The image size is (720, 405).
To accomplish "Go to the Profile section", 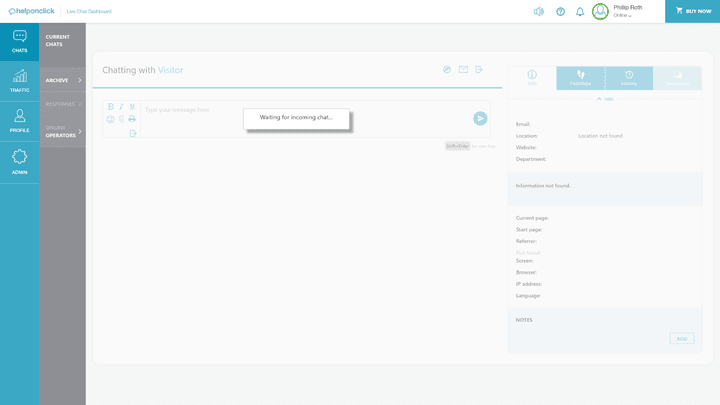I will coord(20,121).
